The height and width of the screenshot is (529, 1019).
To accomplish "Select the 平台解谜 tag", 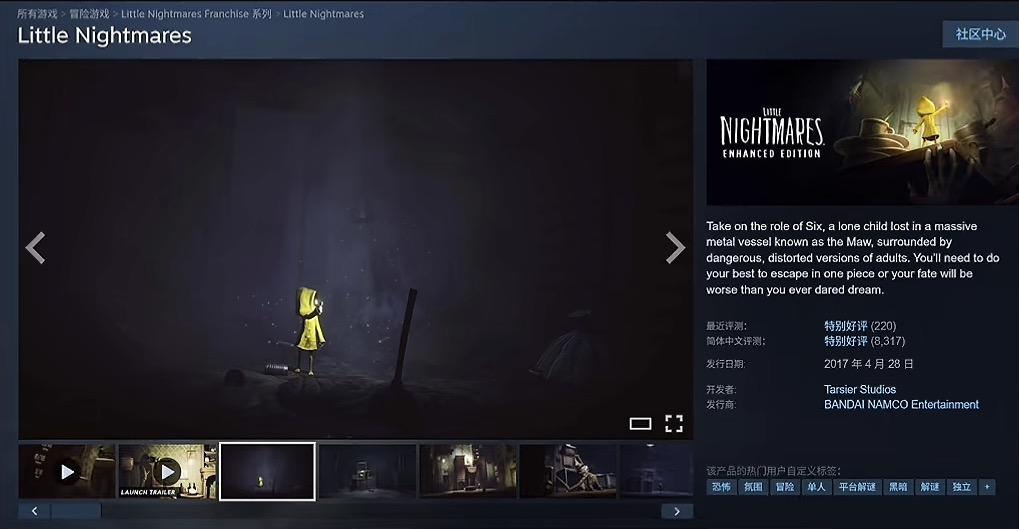I will click(856, 487).
